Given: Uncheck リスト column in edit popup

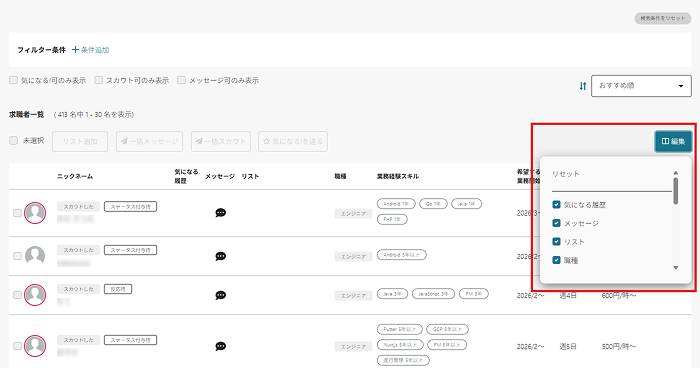Looking at the screenshot, I should [x=556, y=242].
